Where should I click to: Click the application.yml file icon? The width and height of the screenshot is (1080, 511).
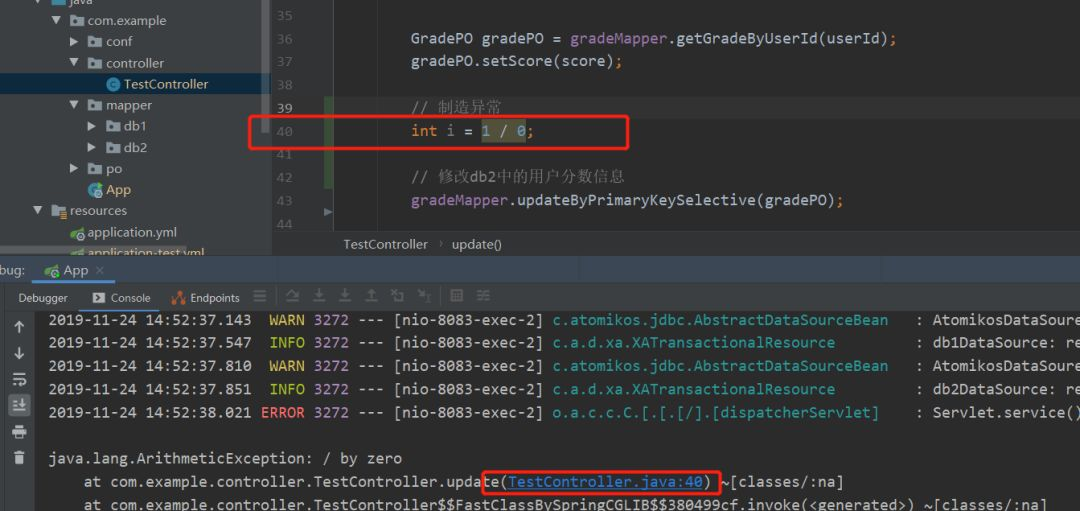click(x=77, y=233)
